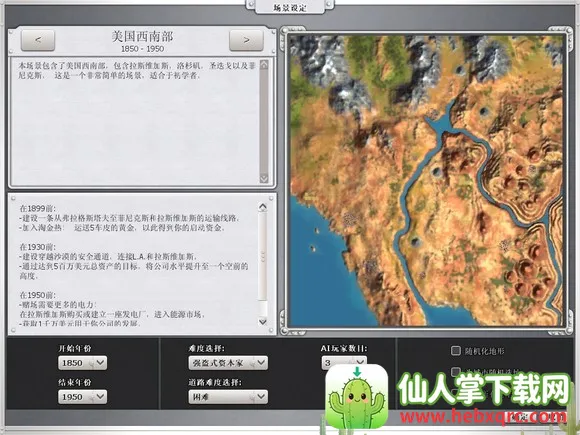Click the scenario title 美国西南部
580x435 pixels.
tap(142, 36)
